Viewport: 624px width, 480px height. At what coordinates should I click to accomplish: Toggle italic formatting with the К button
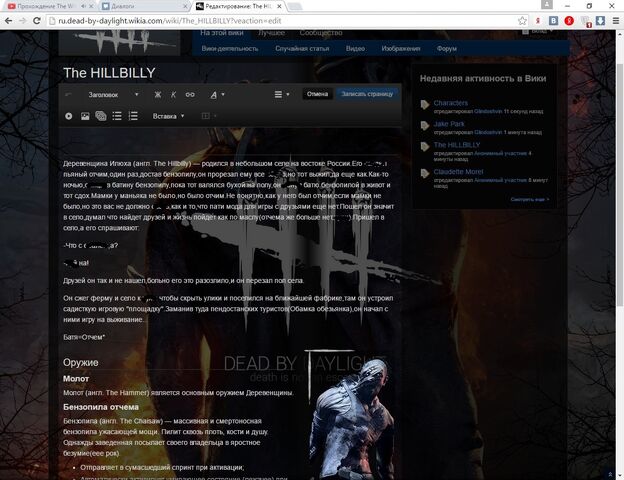click(173, 95)
